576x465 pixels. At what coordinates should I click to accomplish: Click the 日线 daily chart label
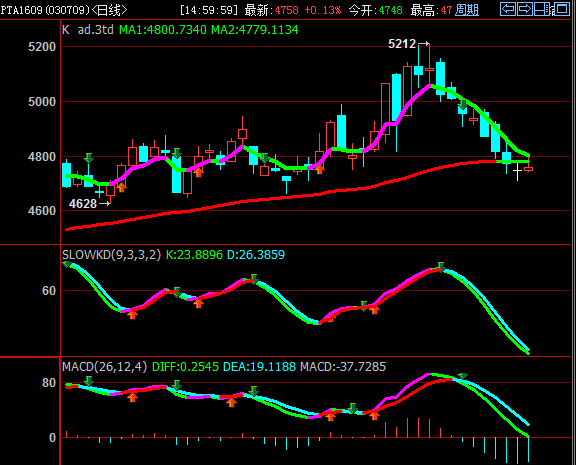[109, 10]
